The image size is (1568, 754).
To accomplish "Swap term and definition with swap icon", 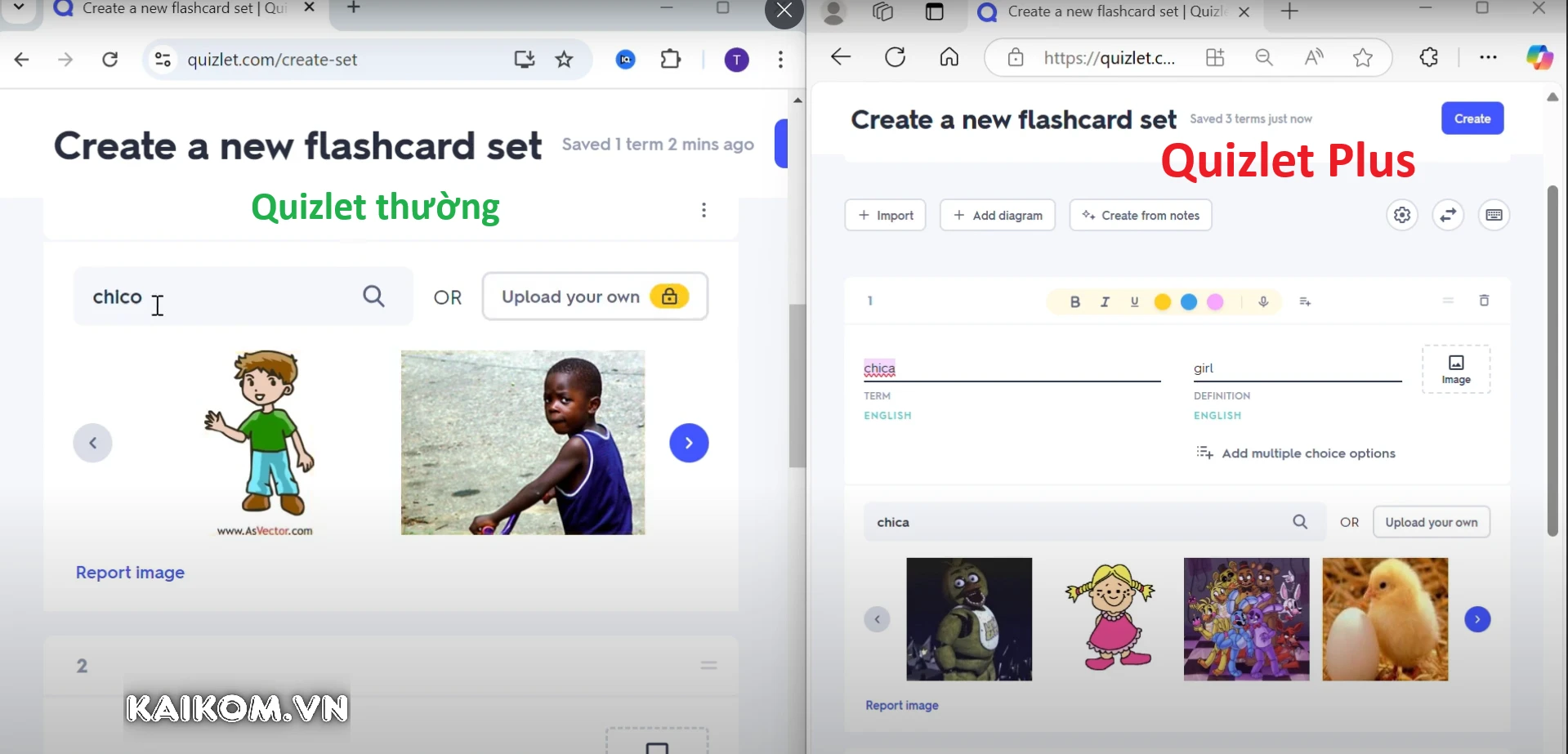I will pos(1448,215).
